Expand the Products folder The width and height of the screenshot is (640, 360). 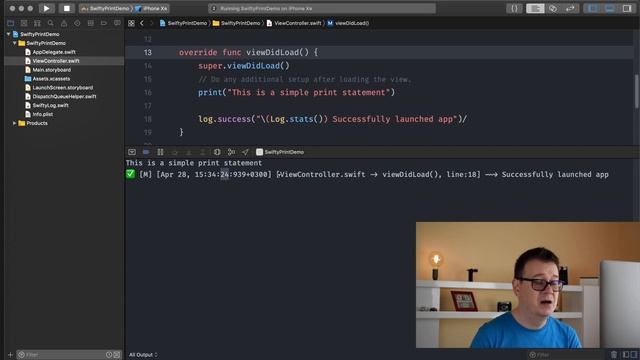15,123
